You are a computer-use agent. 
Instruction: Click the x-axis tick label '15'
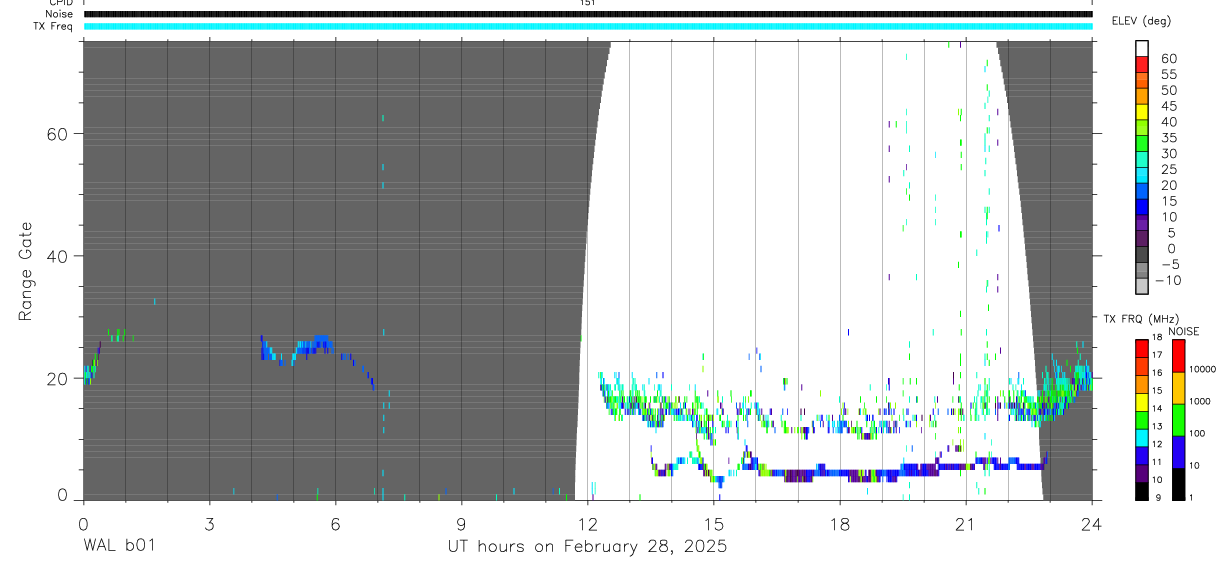tap(713, 523)
